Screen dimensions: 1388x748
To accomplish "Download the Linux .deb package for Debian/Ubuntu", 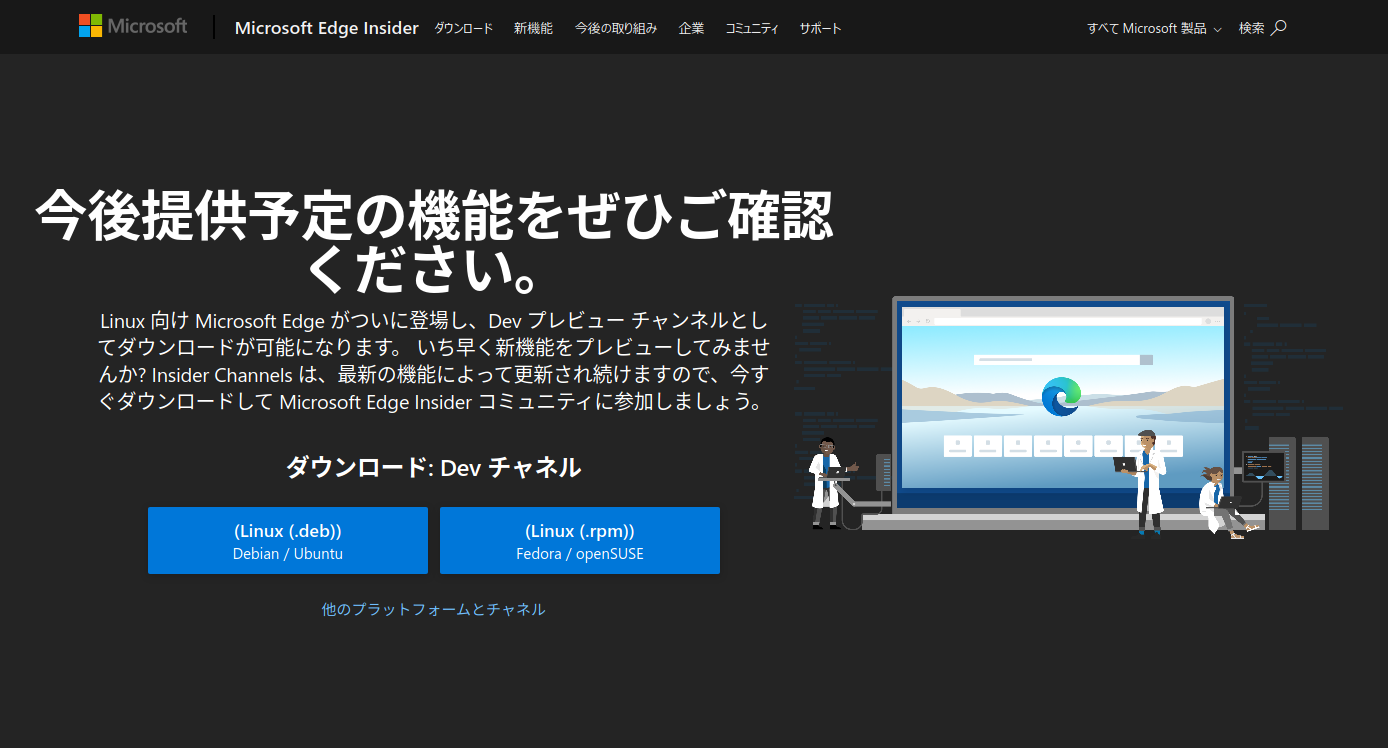I will [287, 540].
